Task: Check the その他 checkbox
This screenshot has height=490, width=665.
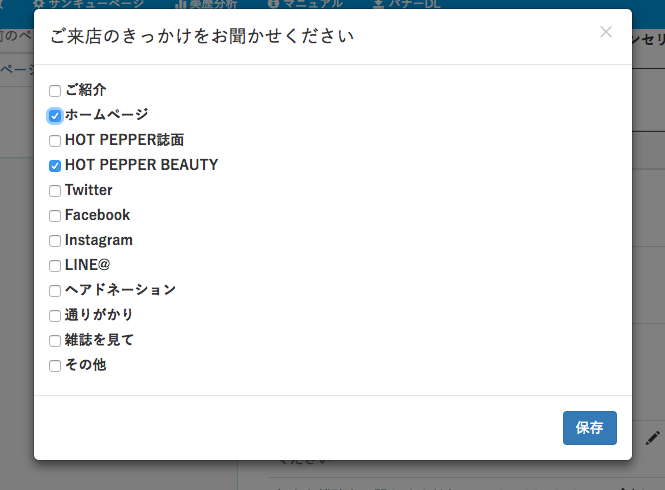Action: pos(55,366)
